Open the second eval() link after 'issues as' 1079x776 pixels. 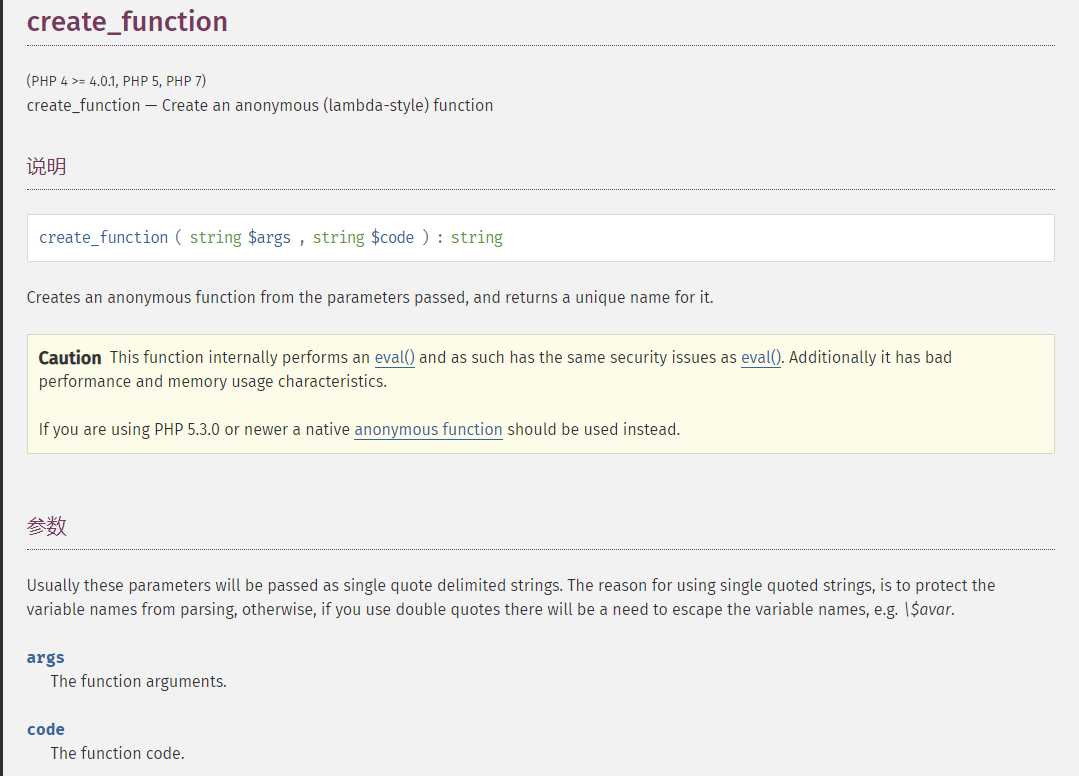[760, 357]
